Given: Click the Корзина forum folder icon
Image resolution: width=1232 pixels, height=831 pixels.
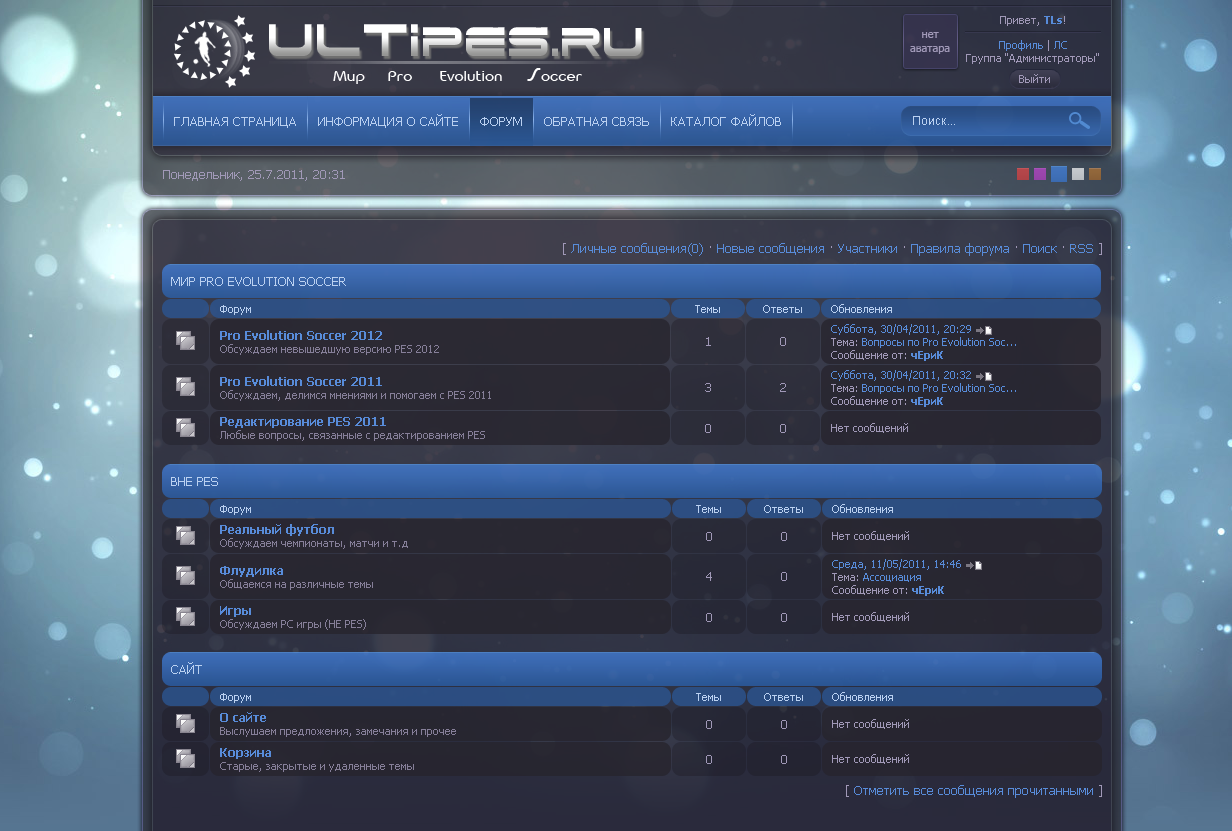Looking at the screenshot, I should pyautogui.click(x=185, y=759).
